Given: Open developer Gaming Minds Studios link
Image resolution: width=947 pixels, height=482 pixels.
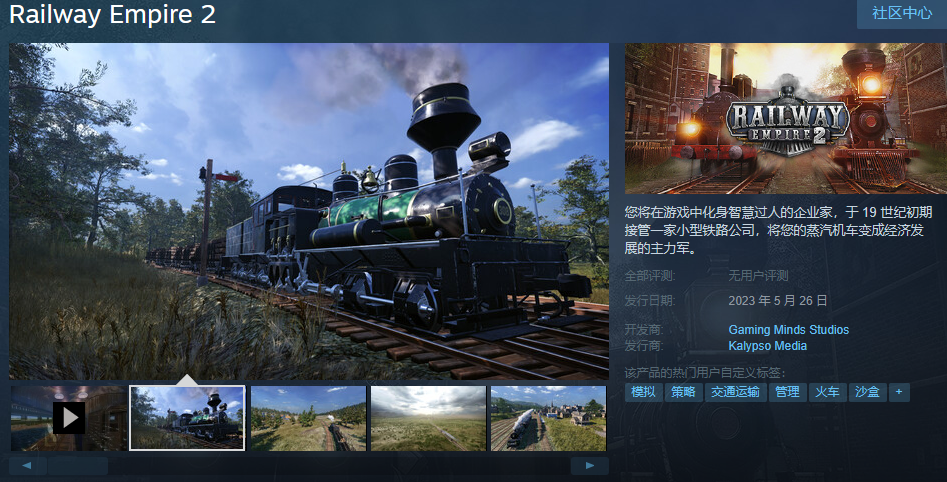Looking at the screenshot, I should (788, 330).
